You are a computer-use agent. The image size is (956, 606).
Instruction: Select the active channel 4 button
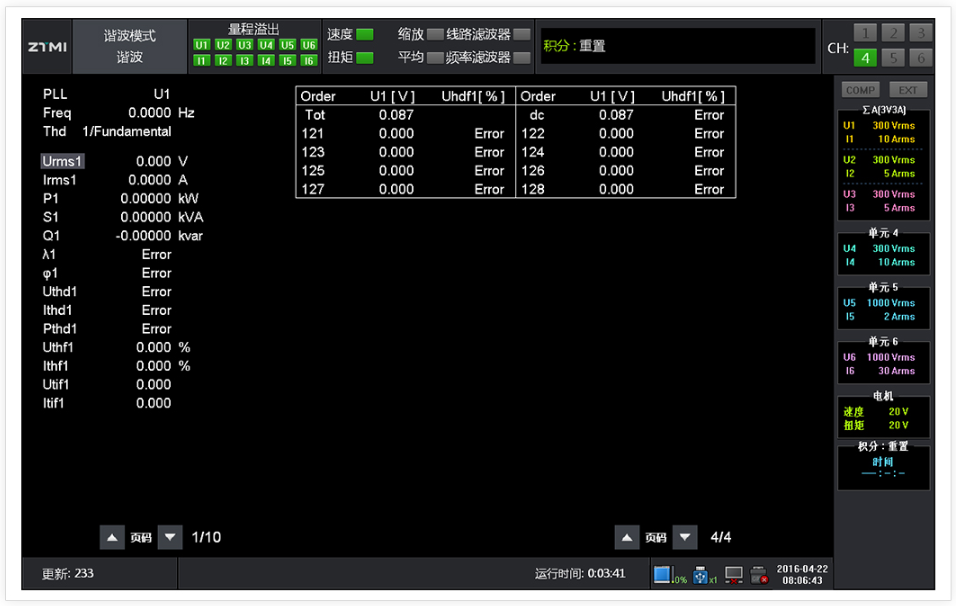(x=865, y=57)
